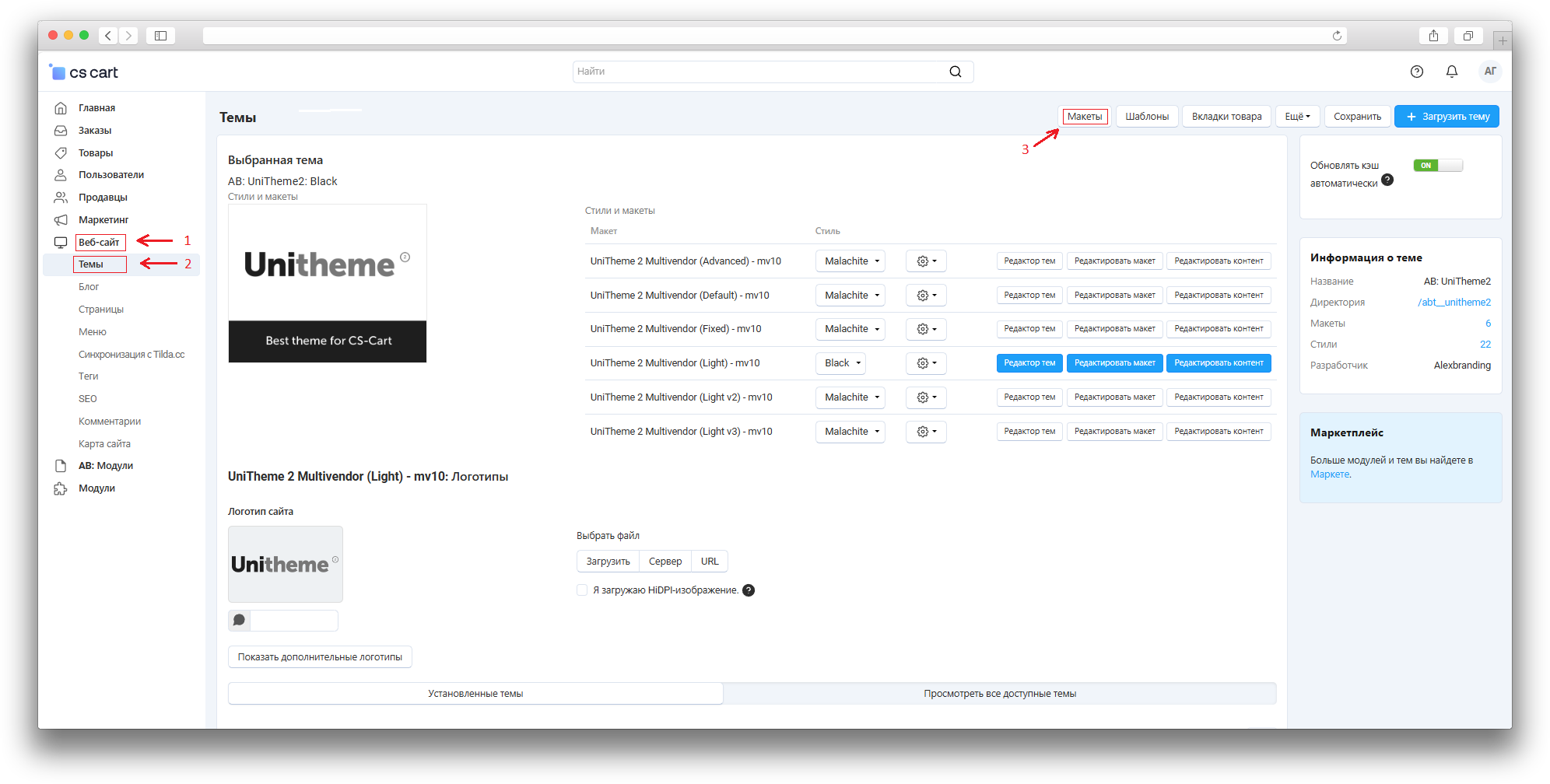Check the HiDPI image upload checkbox
The width and height of the screenshot is (1550, 784).
(x=582, y=590)
